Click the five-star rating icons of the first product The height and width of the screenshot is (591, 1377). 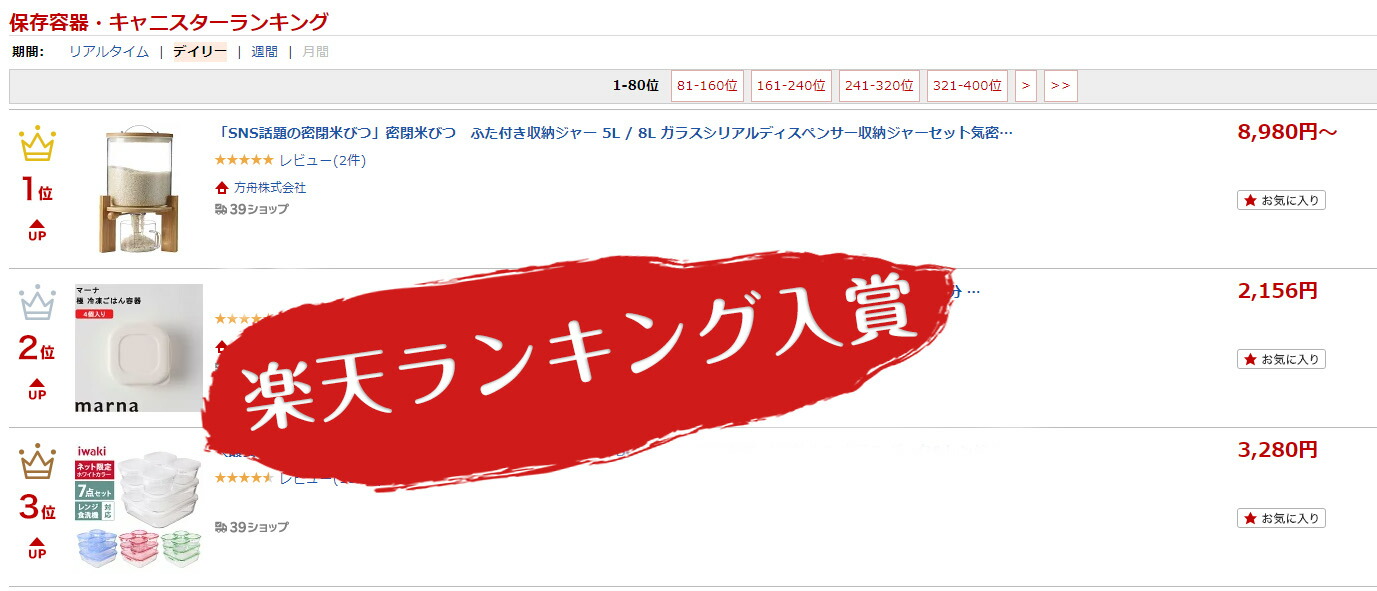[244, 160]
